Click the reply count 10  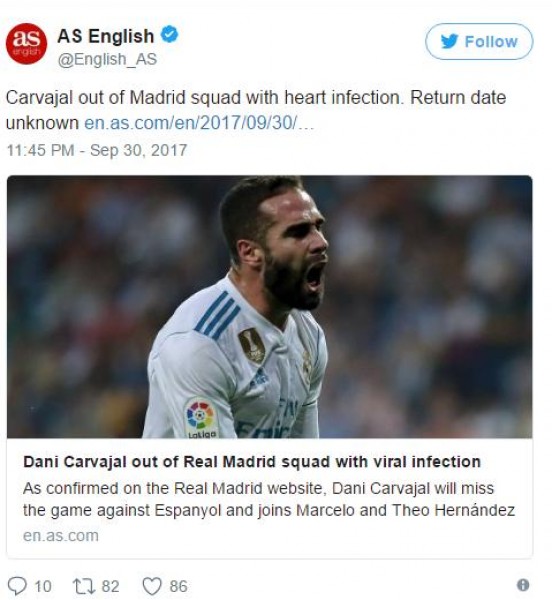click(43, 586)
